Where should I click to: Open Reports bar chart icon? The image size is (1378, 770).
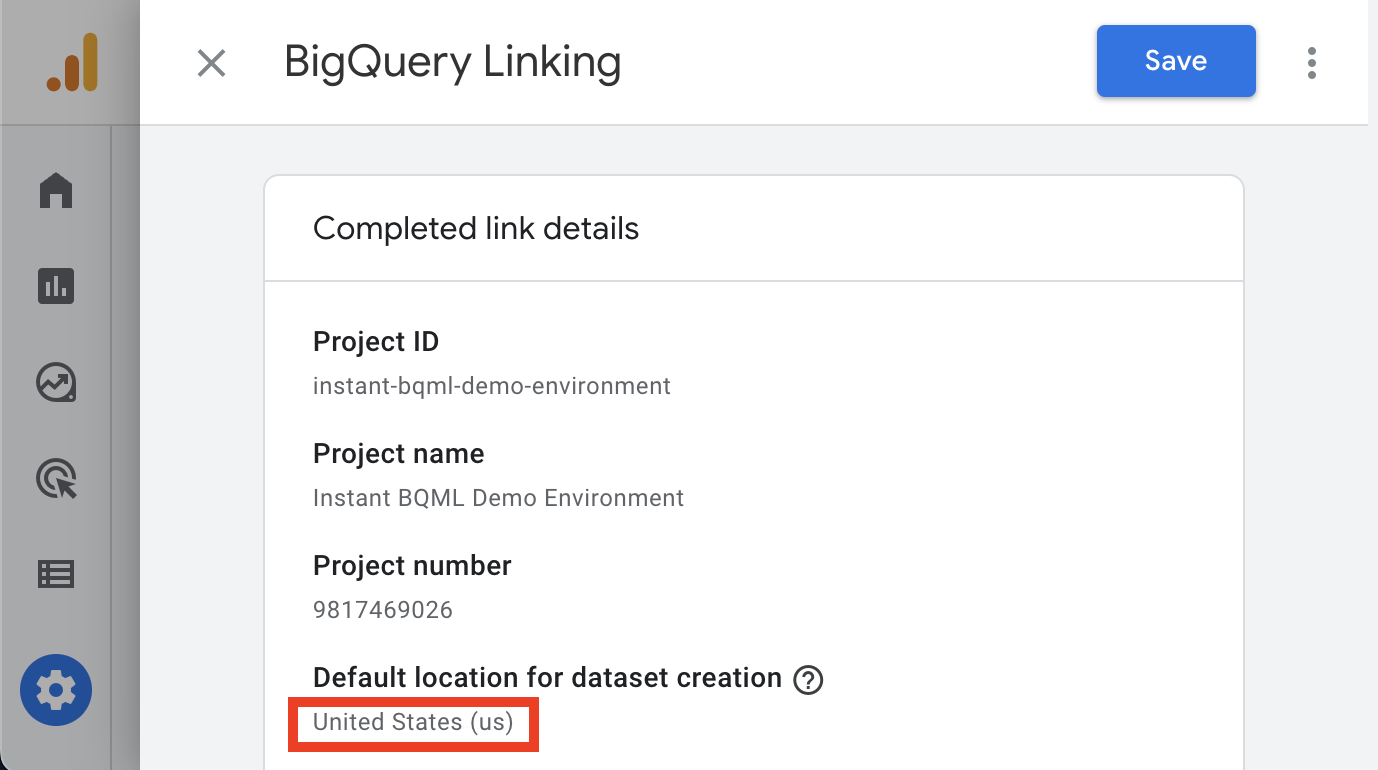click(56, 286)
